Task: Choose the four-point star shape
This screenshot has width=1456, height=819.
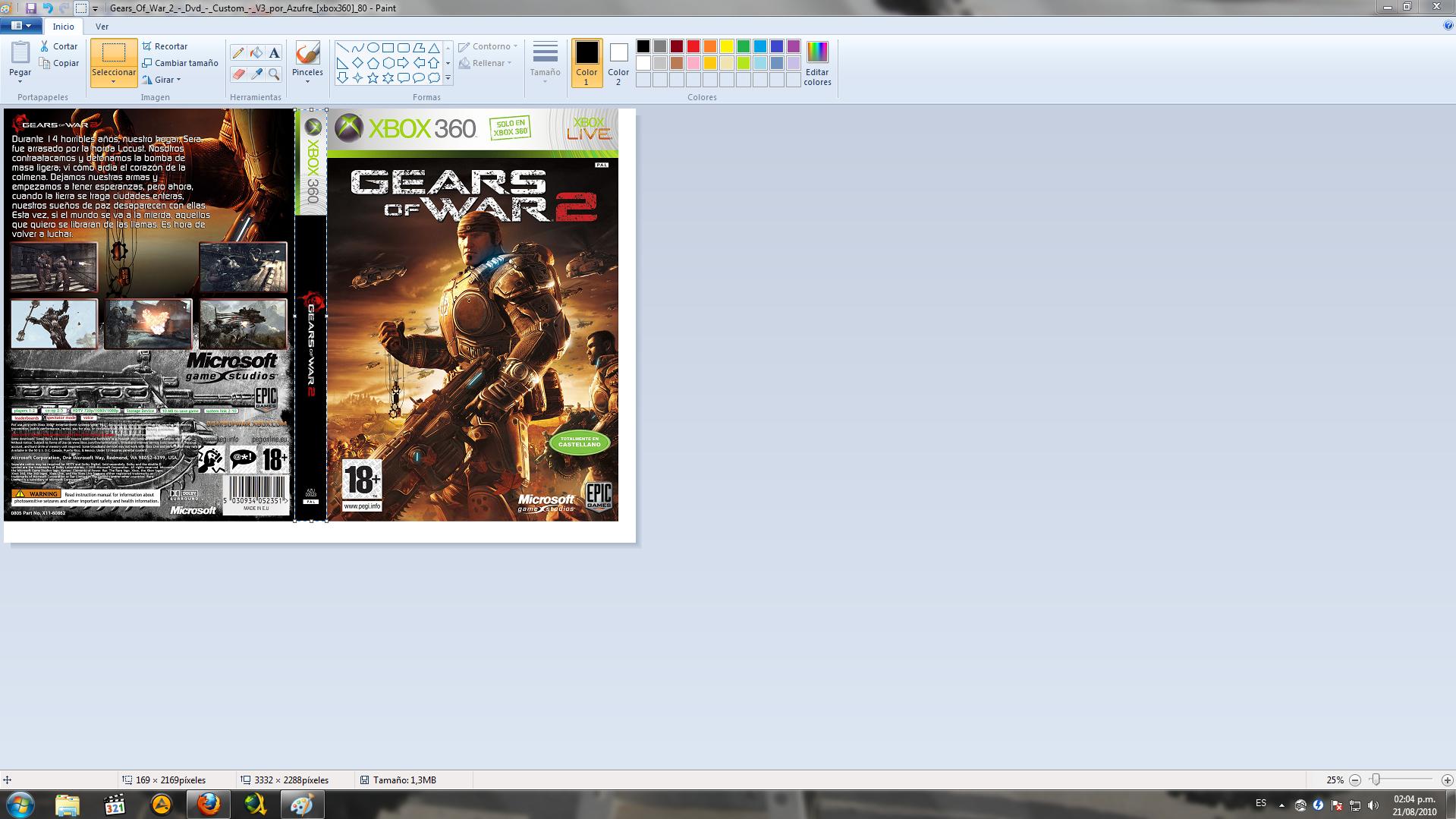Action: tap(358, 77)
